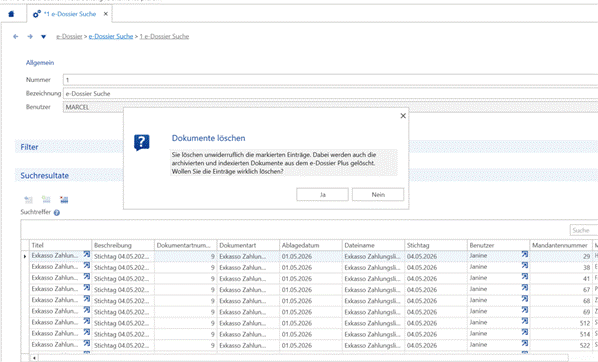The height and width of the screenshot is (362, 598).
Task: Sort by the Dateiname column header
Action: click(373, 245)
